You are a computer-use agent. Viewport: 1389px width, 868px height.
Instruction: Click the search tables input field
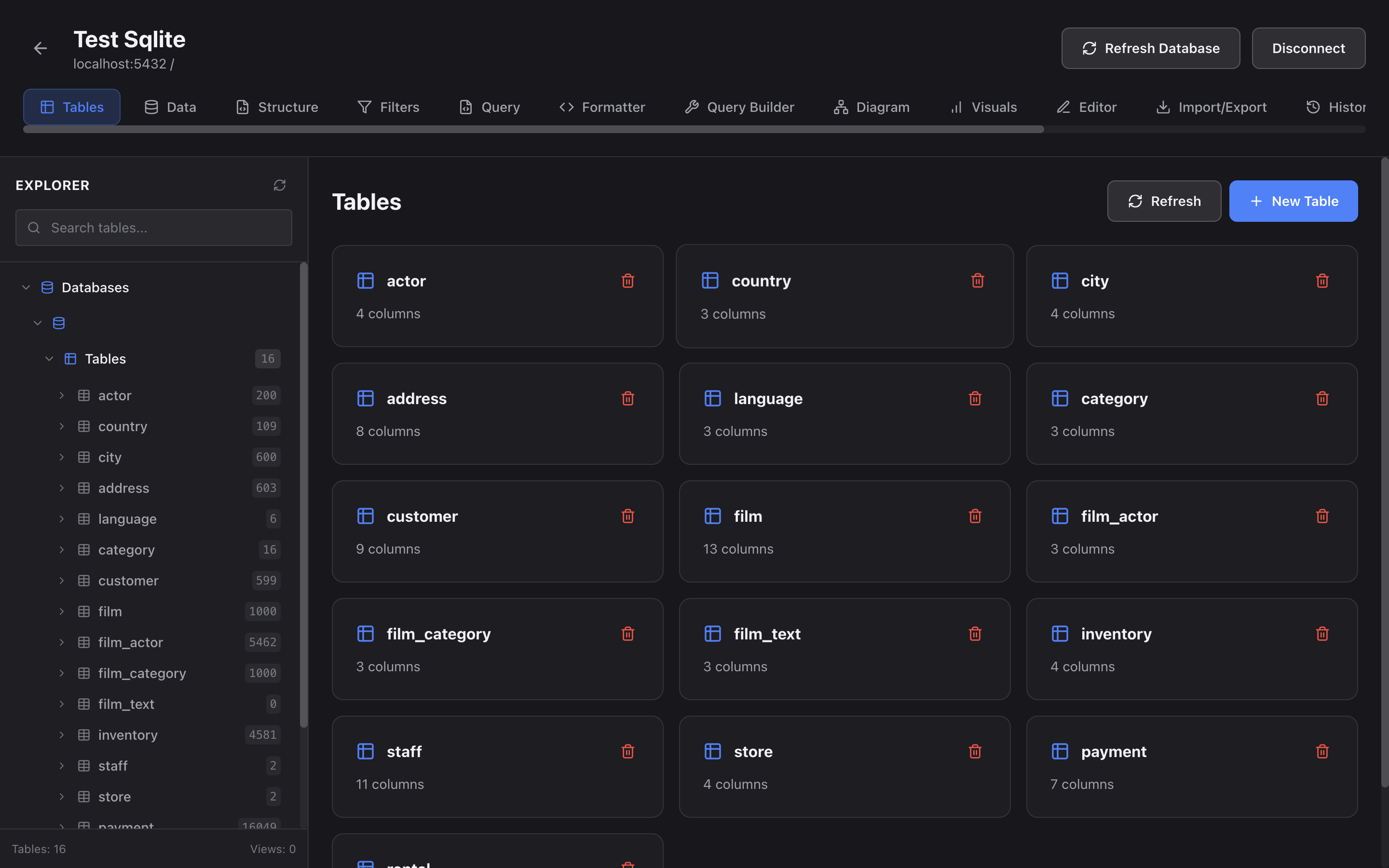pos(153,227)
